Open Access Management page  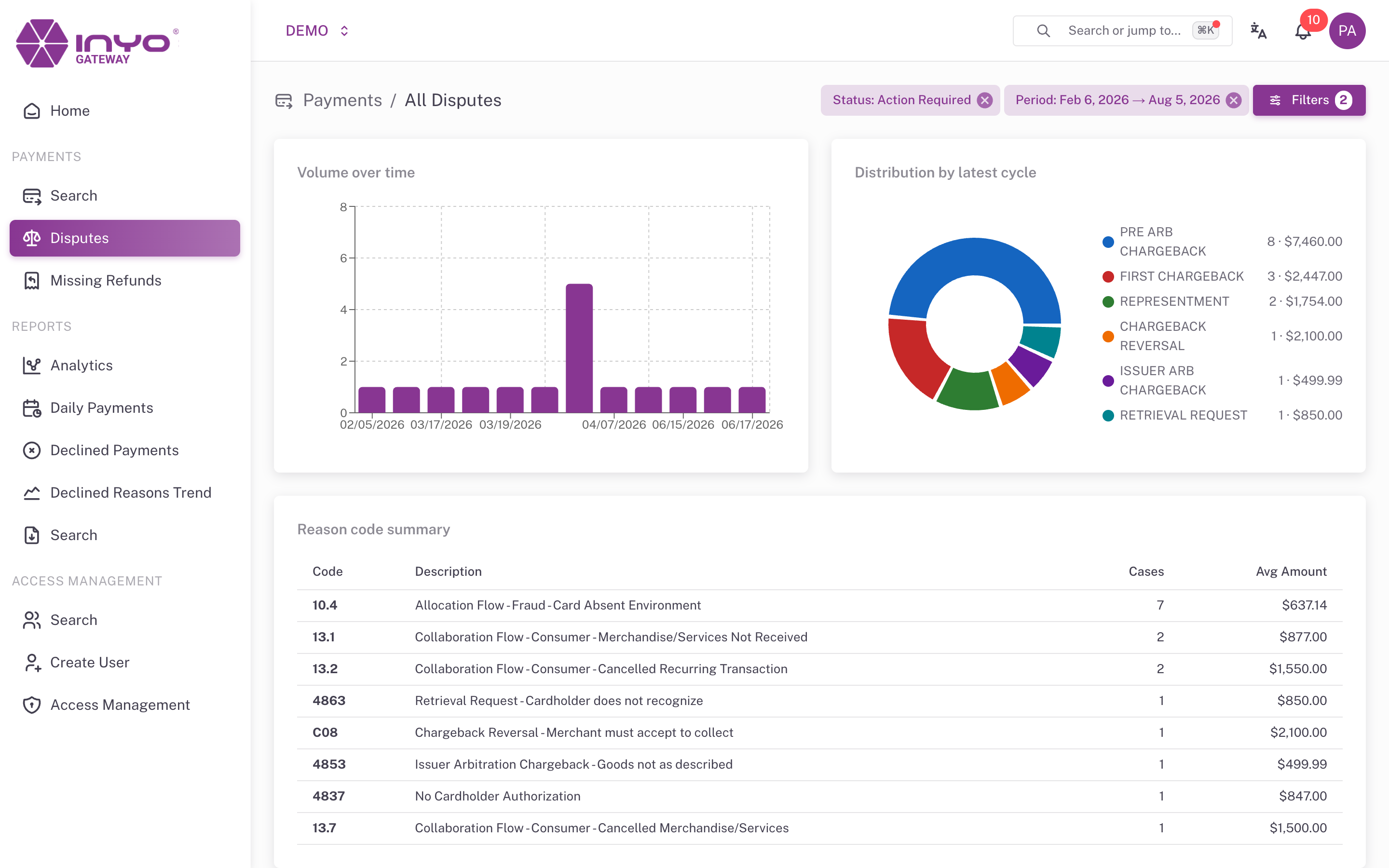pos(124,705)
